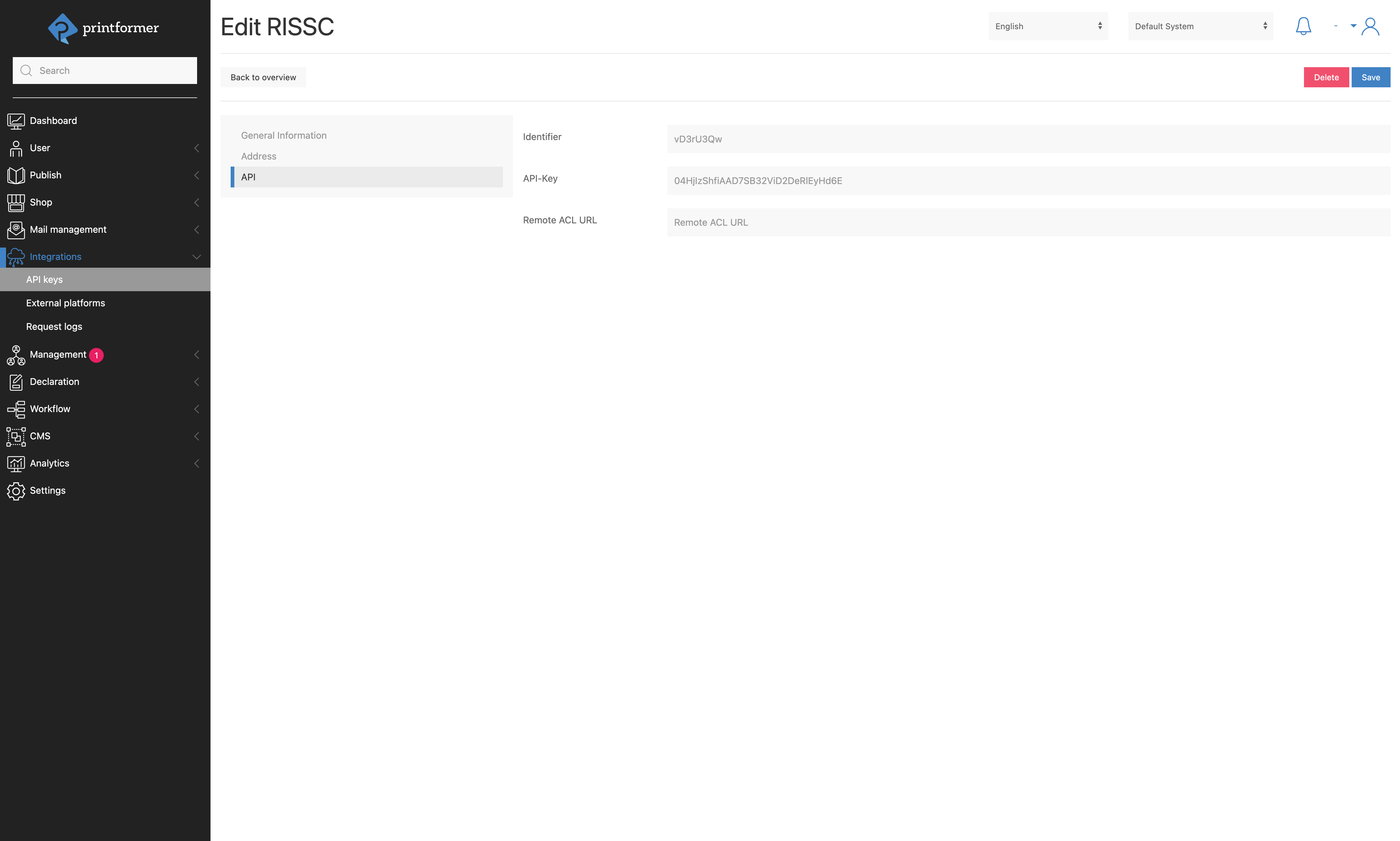Click the red Delete button

(1325, 78)
